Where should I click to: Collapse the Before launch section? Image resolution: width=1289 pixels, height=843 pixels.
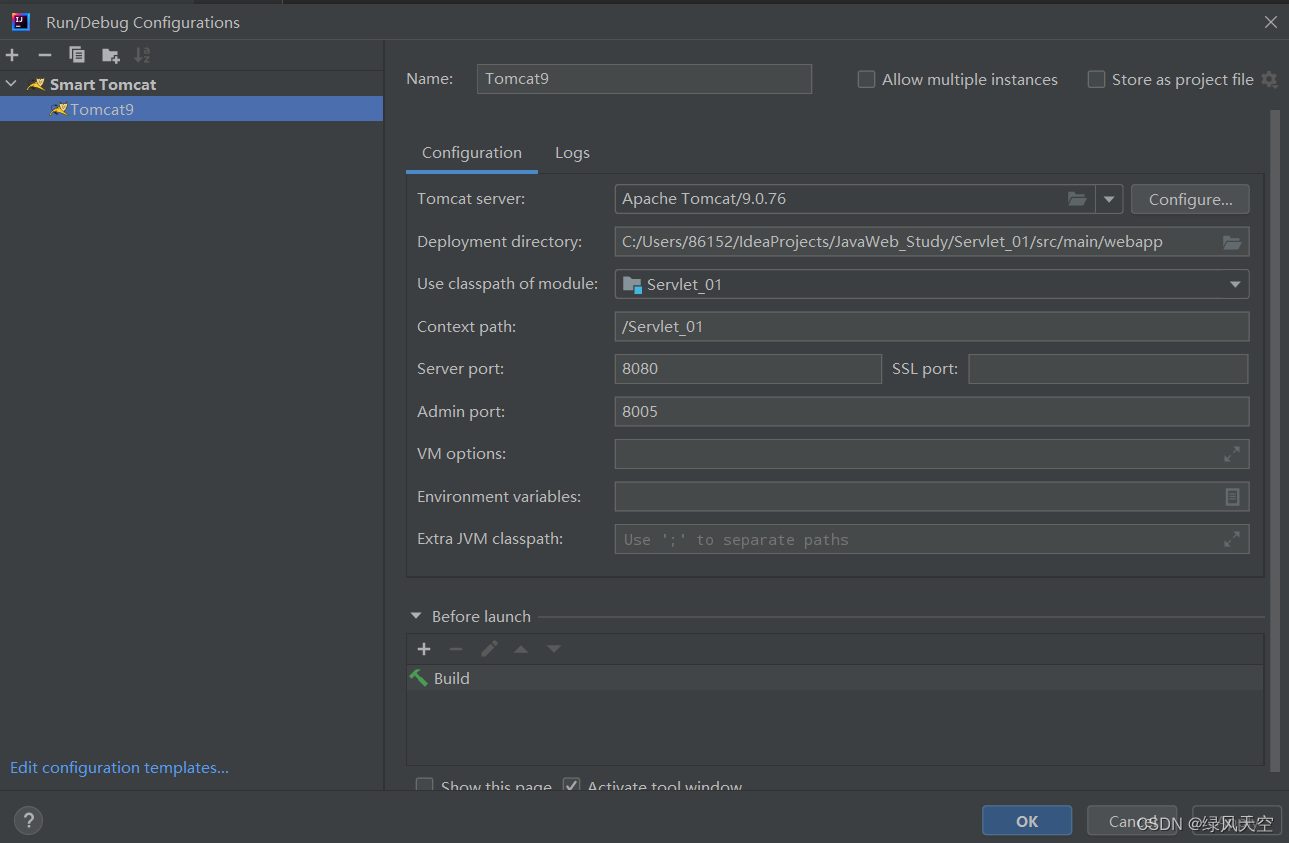(416, 617)
